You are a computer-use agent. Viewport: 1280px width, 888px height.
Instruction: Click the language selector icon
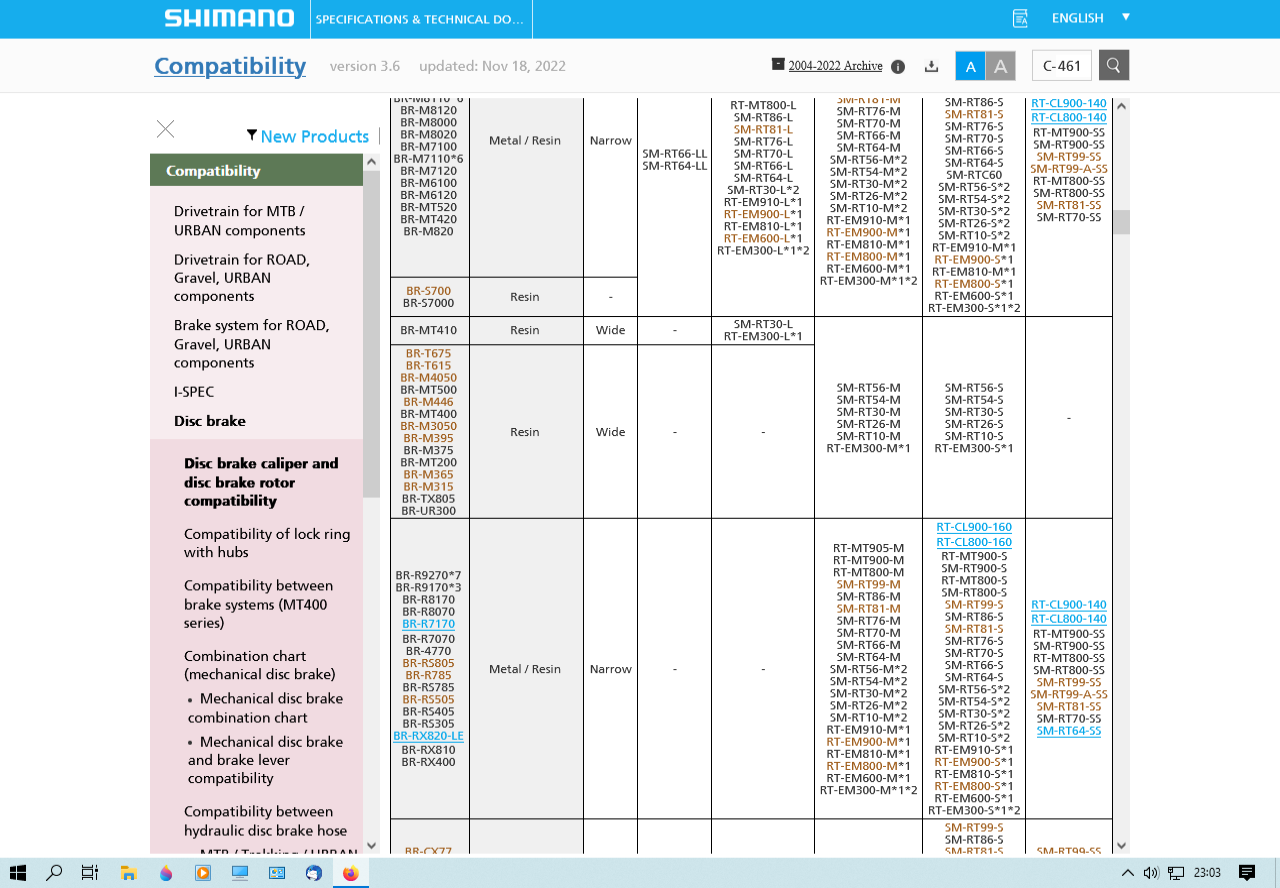1020,18
